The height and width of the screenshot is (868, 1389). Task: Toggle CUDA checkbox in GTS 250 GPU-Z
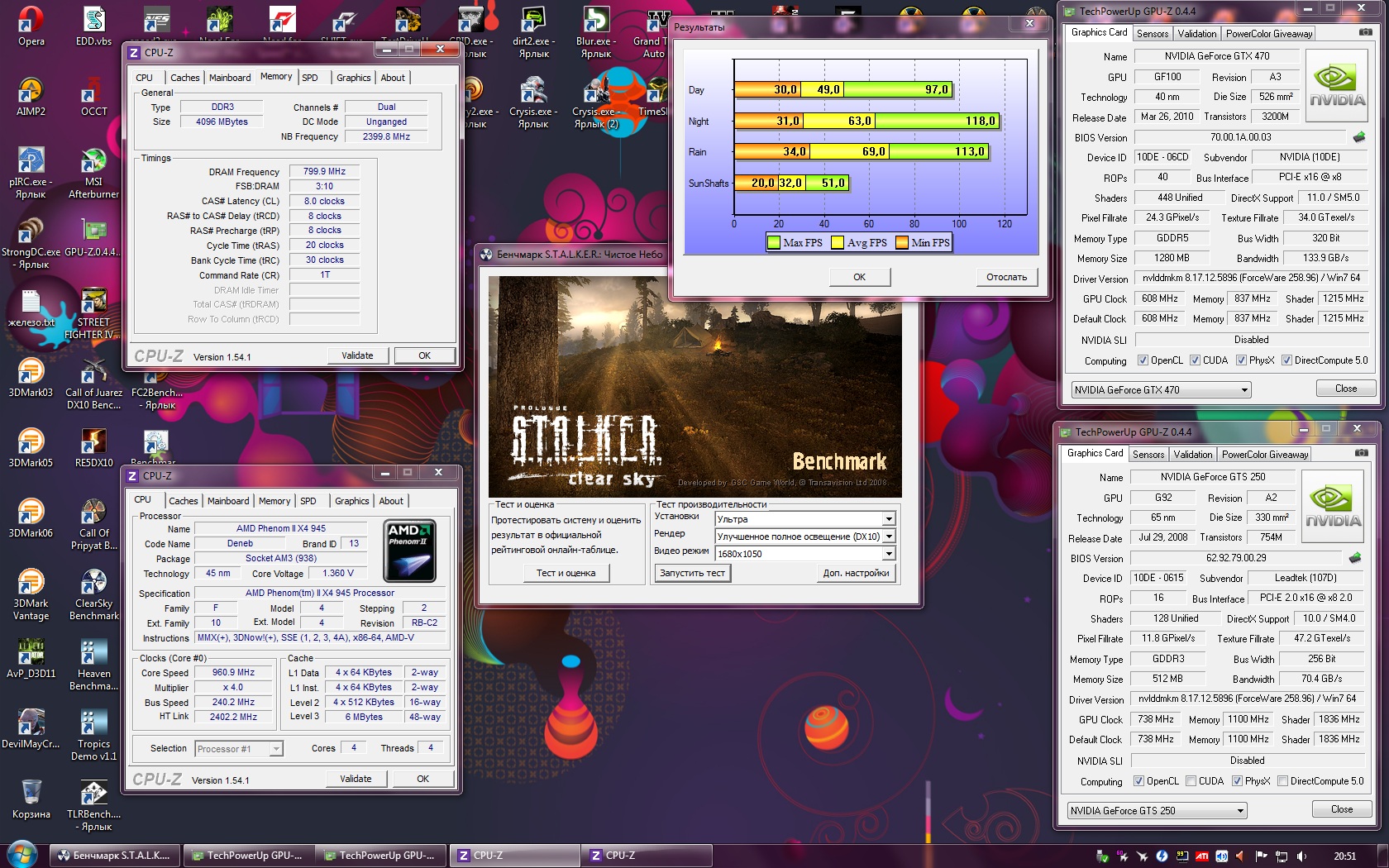(1191, 781)
